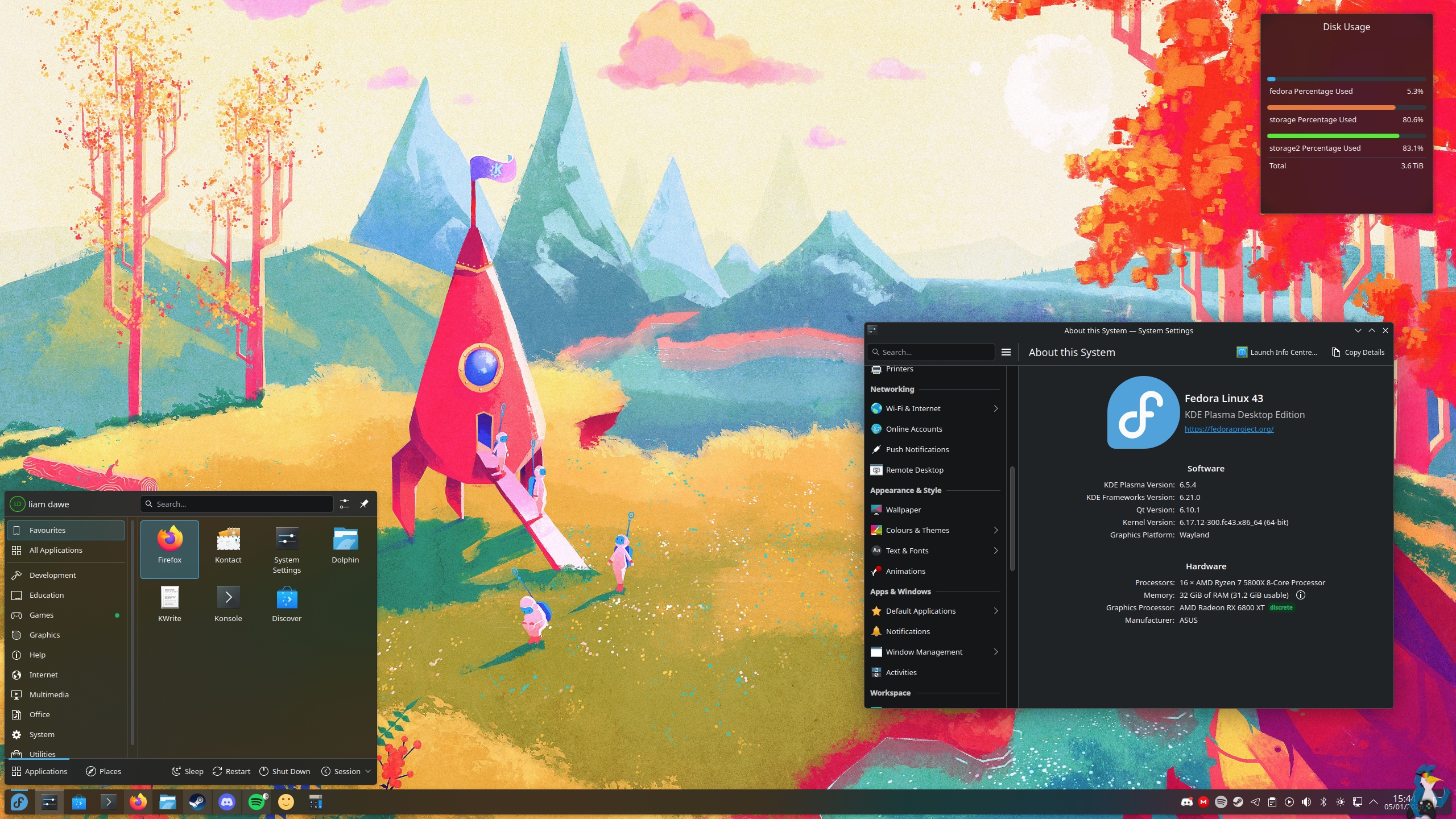Image resolution: width=1456 pixels, height=819 pixels.
Task: Switch to the Places tab
Action: point(104,771)
